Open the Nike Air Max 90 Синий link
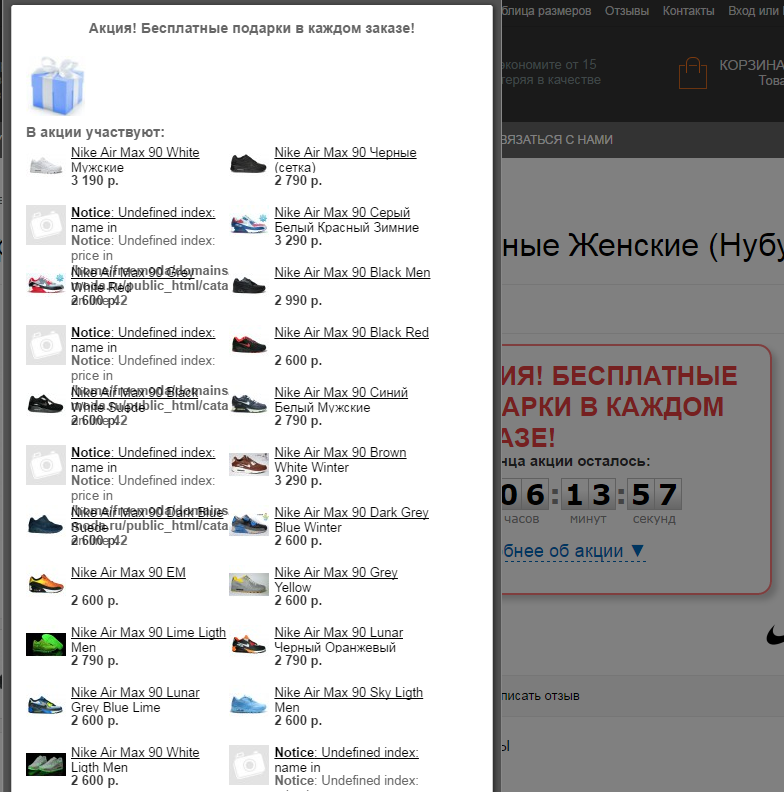Screen dimensions: 784x792 tap(341, 400)
